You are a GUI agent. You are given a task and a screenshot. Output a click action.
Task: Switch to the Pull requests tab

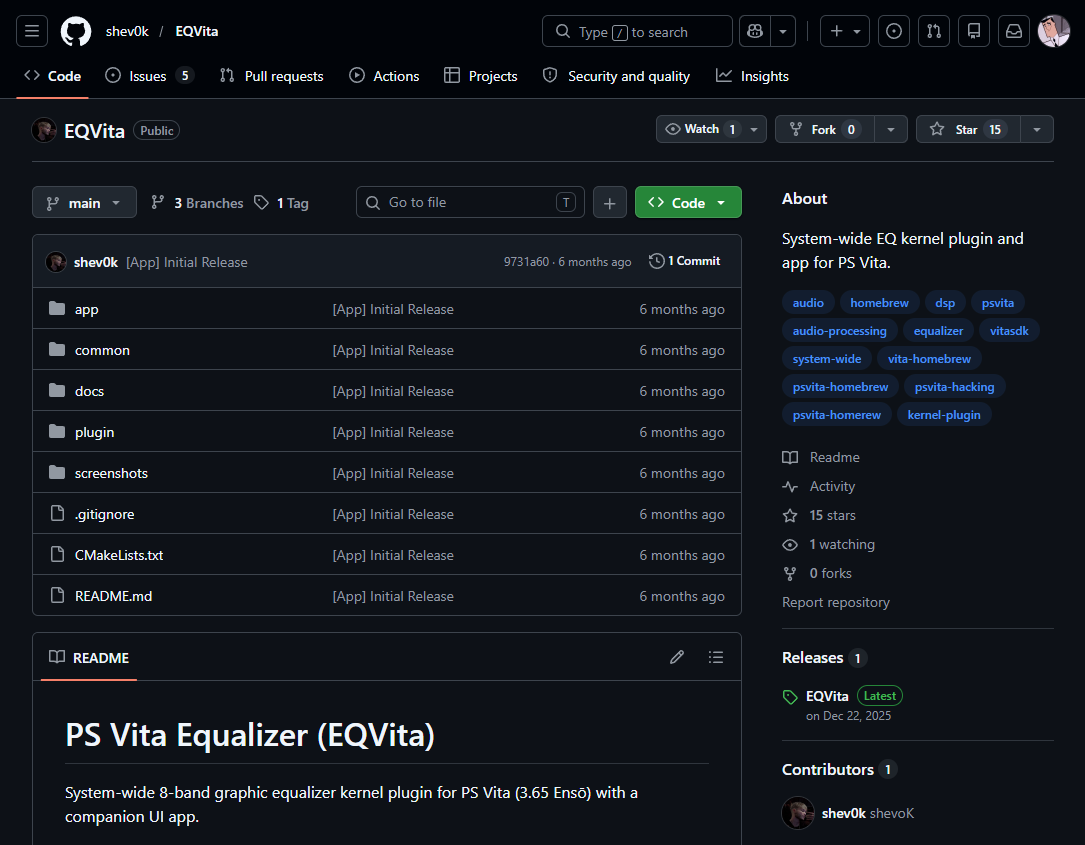pyautogui.click(x=271, y=76)
